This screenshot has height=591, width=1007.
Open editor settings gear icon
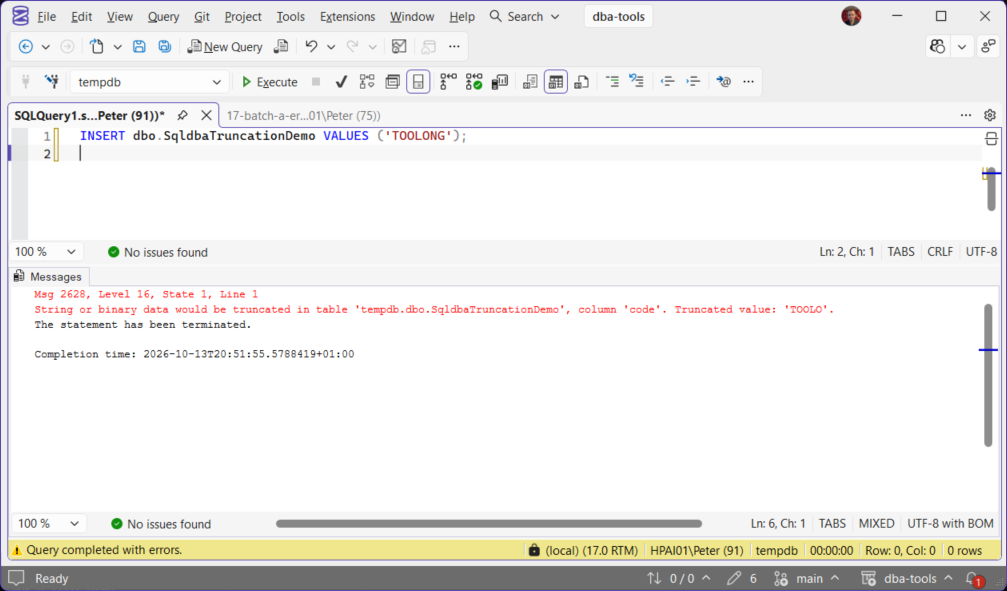990,115
